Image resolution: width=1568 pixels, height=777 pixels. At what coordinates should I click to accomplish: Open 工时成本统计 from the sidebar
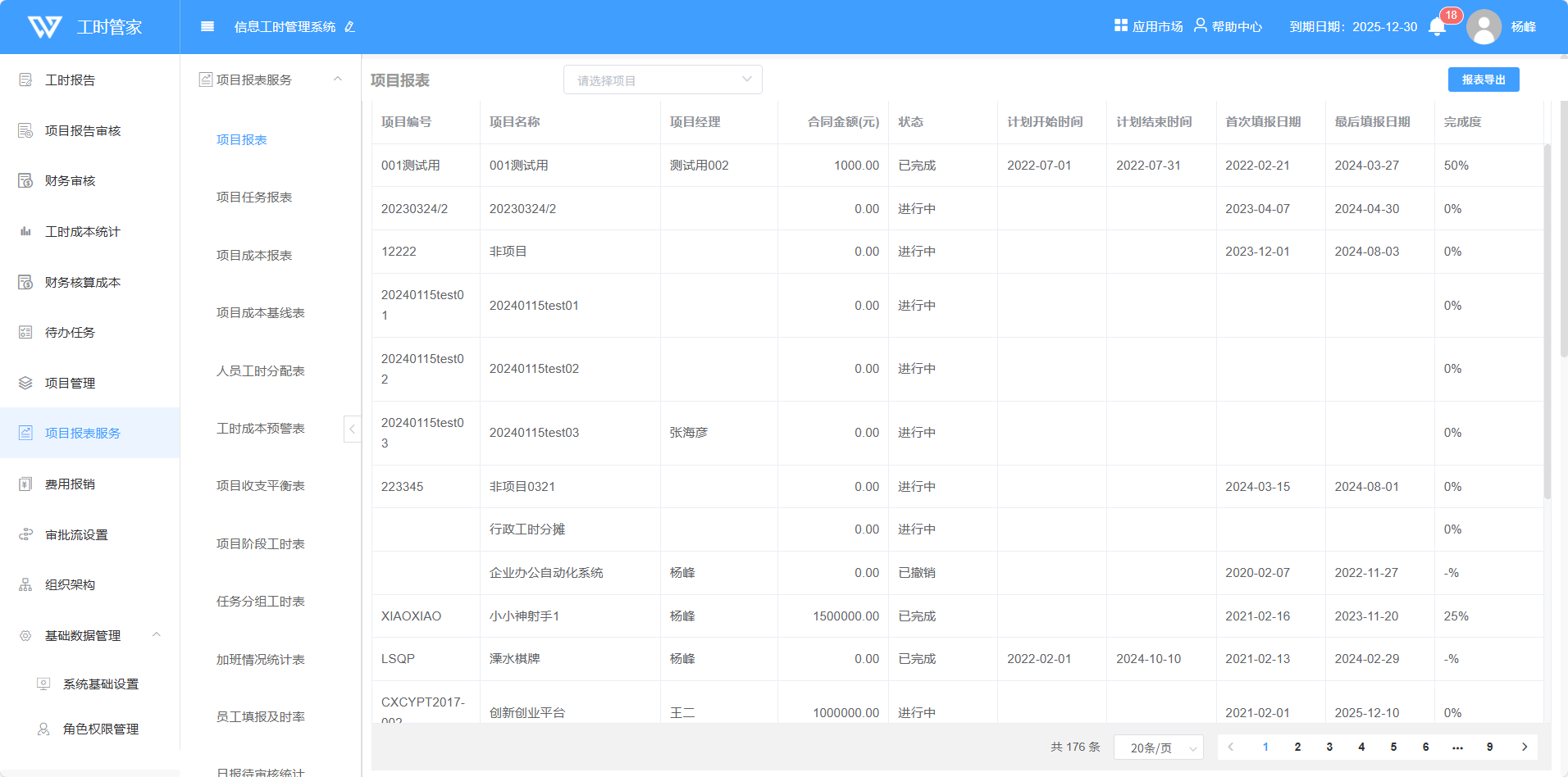(x=82, y=232)
